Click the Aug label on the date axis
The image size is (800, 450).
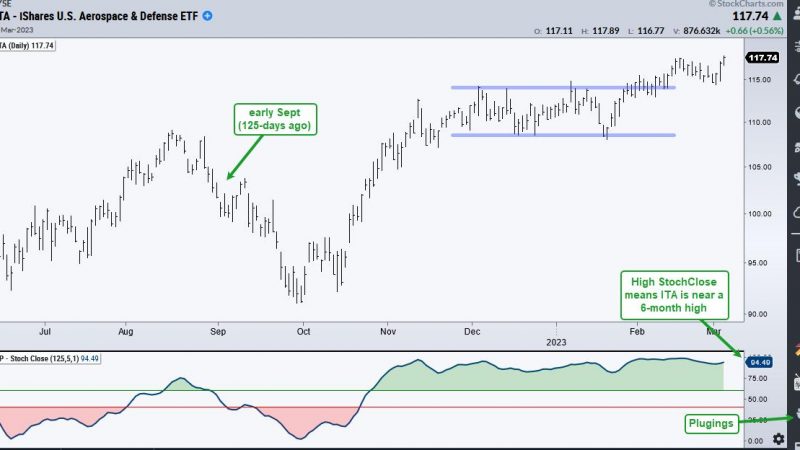tap(126, 332)
